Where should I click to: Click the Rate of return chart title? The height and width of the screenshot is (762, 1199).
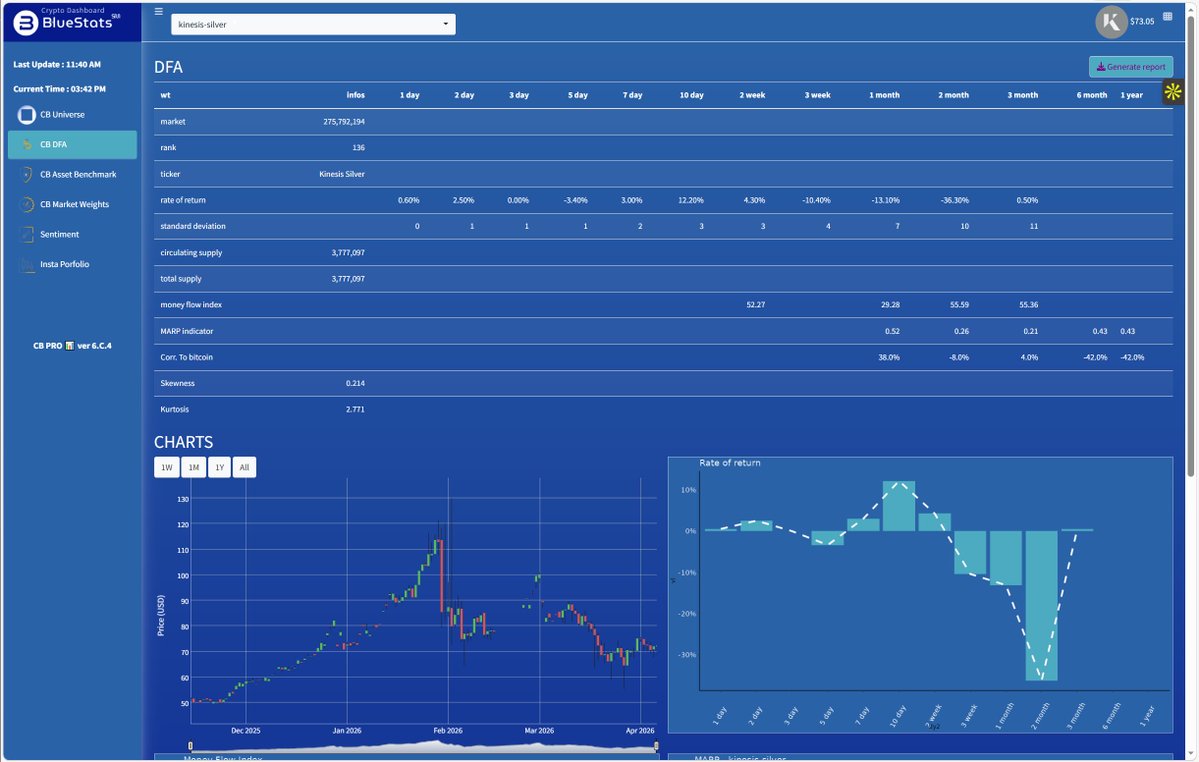click(x=729, y=463)
